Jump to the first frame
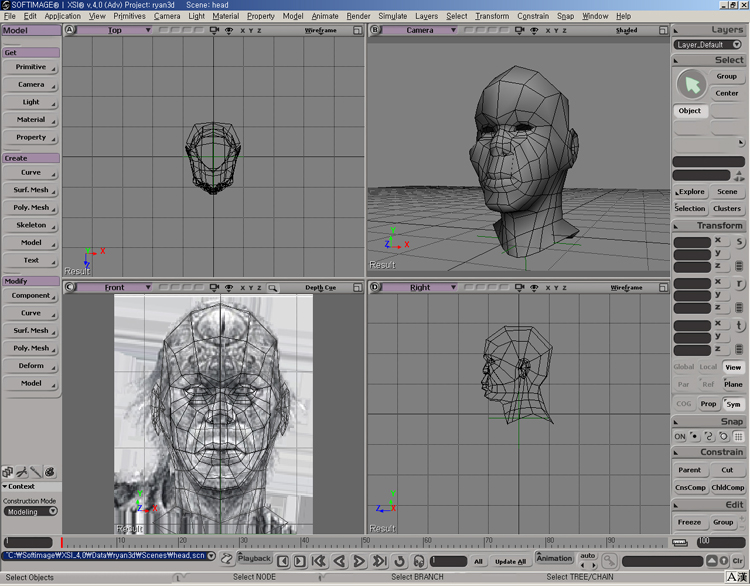 pos(318,561)
